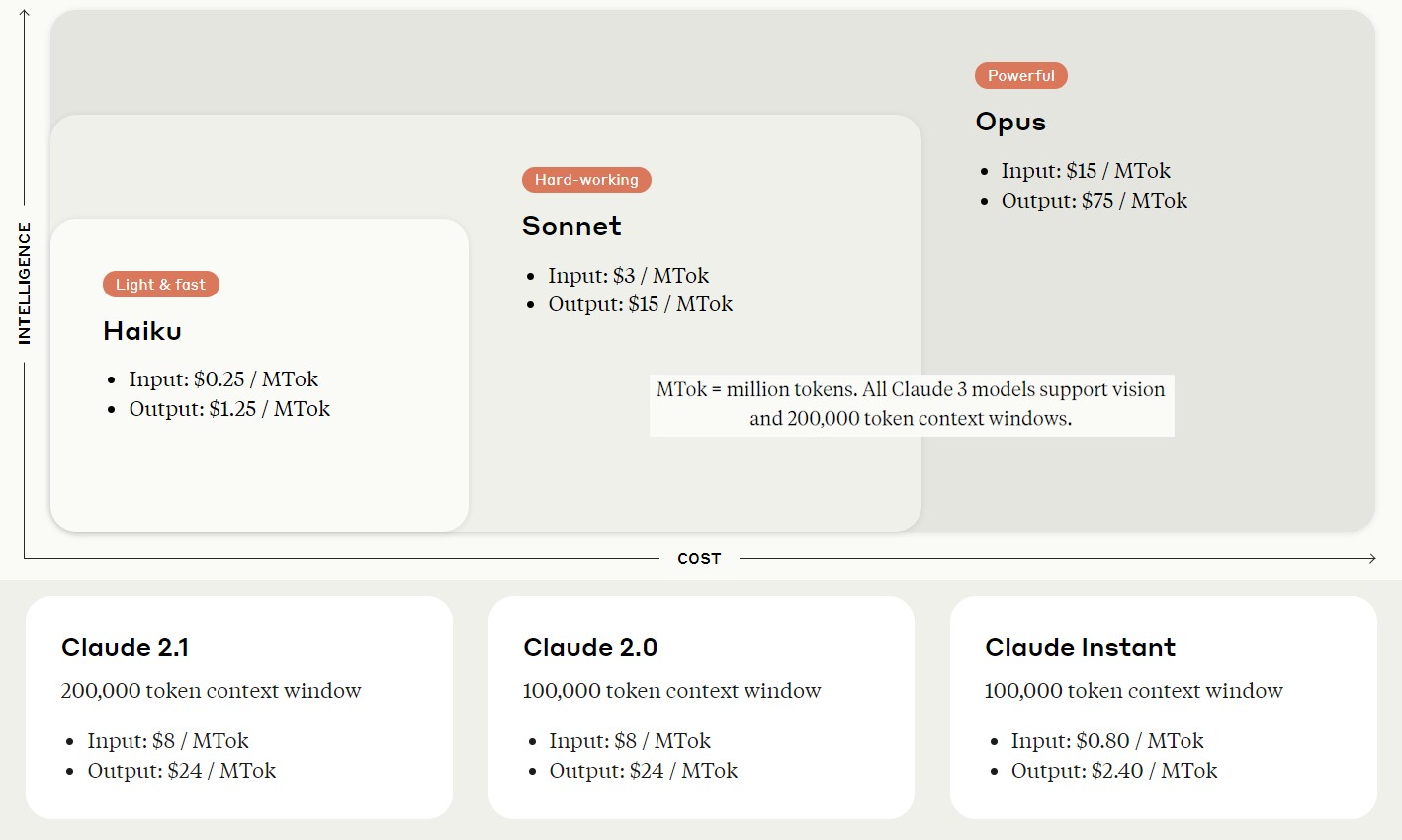This screenshot has width=1402, height=840.
Task: Click the Opus model heading
Action: [x=1010, y=122]
